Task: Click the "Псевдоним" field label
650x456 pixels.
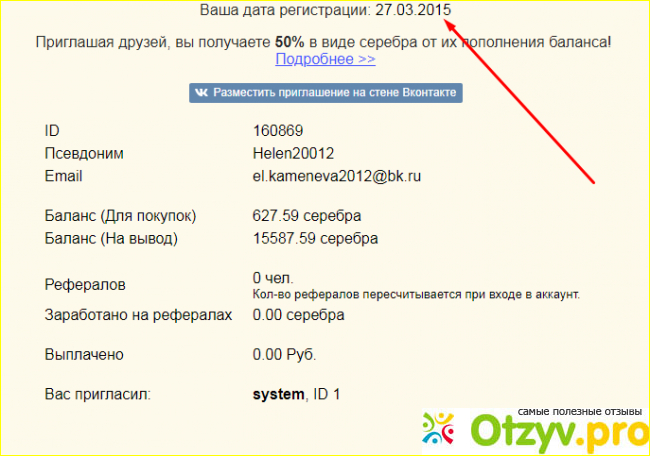Action: click(x=91, y=153)
